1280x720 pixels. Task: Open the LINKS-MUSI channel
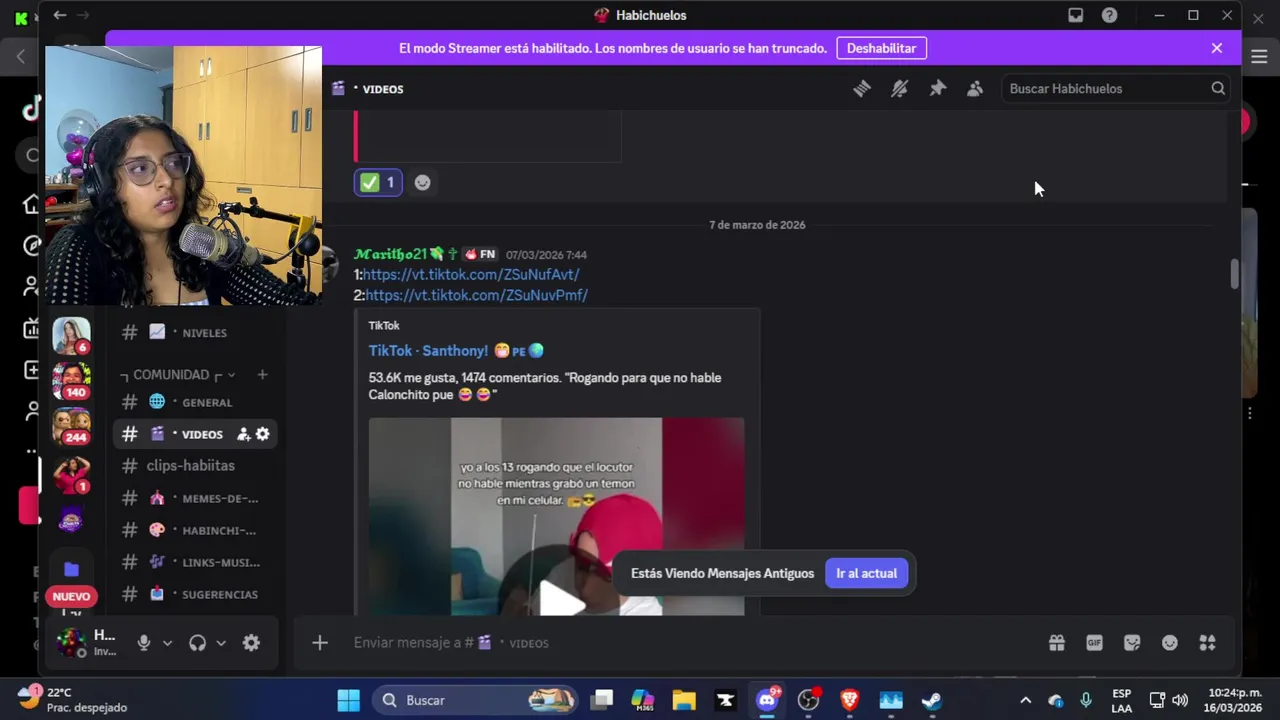[195, 562]
